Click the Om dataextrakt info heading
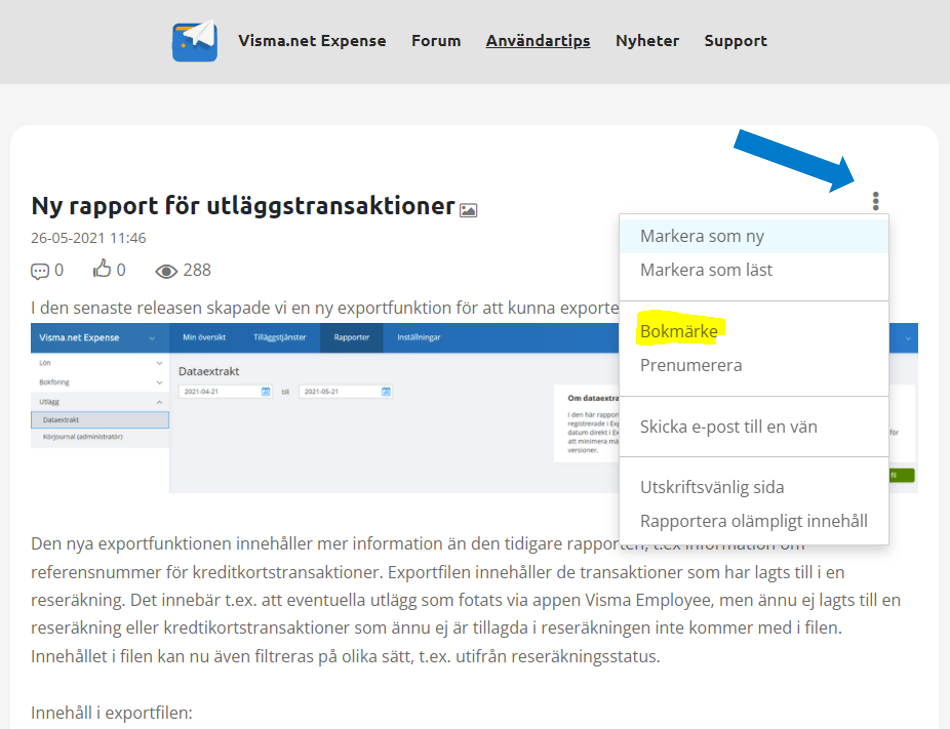 point(593,398)
